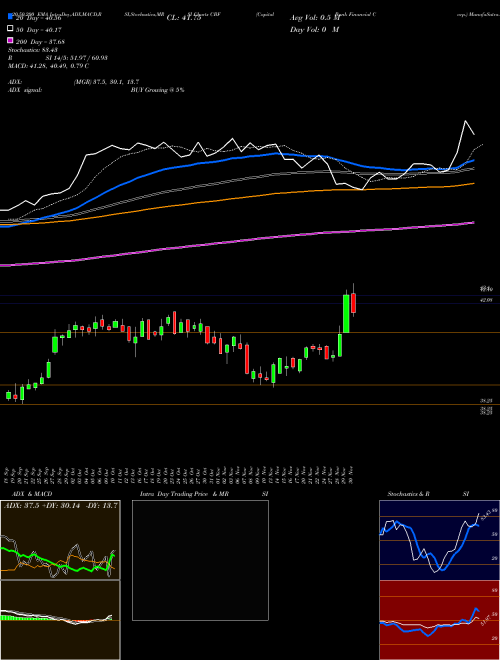Click the 'ADX: 37.5 +DY: 30.14 -DY: 13.7' header

tap(61, 506)
